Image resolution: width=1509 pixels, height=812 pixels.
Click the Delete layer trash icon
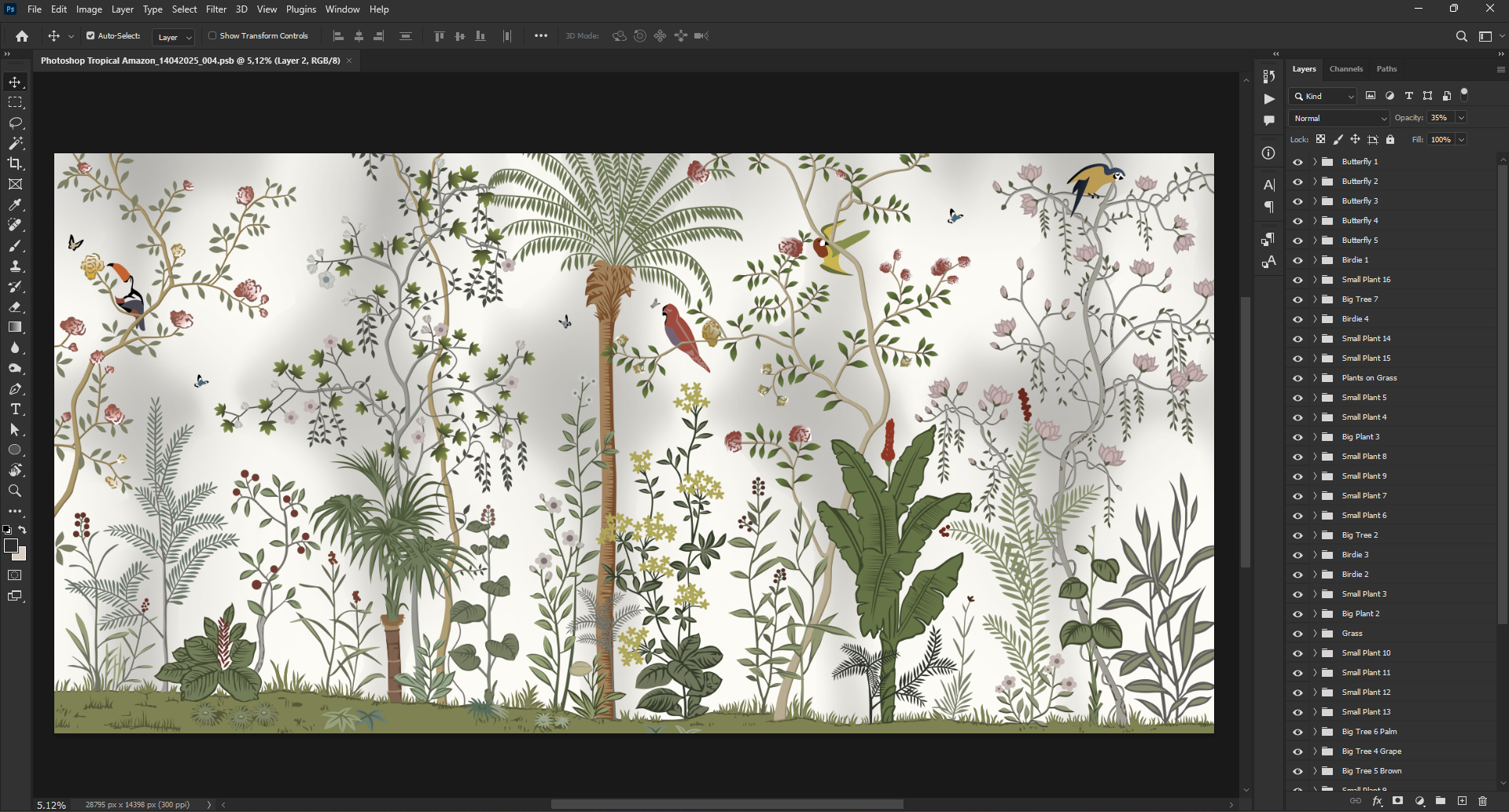click(x=1482, y=801)
